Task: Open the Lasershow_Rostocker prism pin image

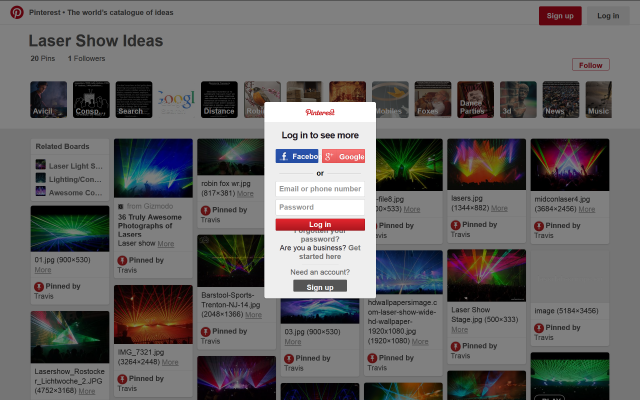Action: [x=70, y=337]
